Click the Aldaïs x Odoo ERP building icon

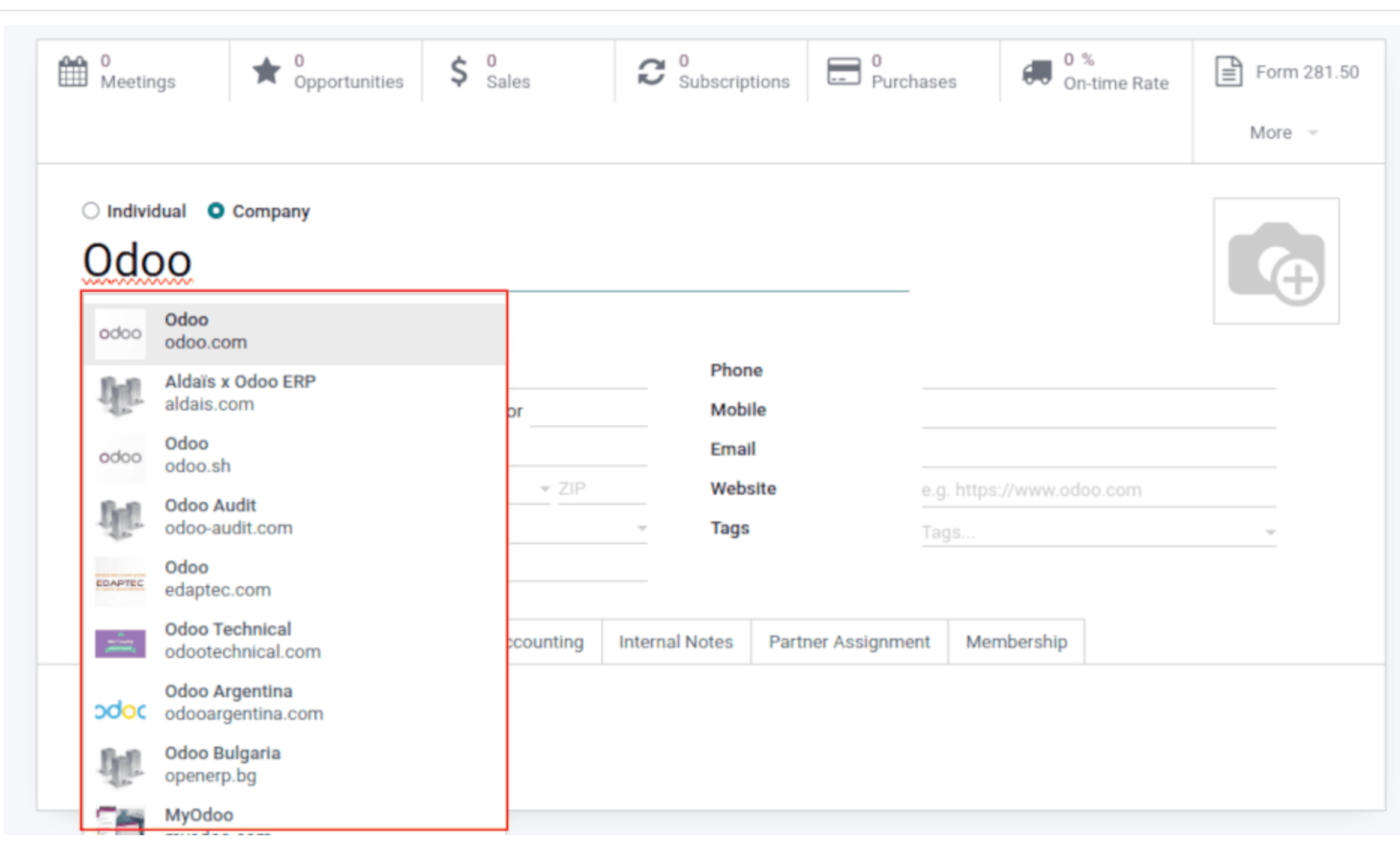click(120, 395)
